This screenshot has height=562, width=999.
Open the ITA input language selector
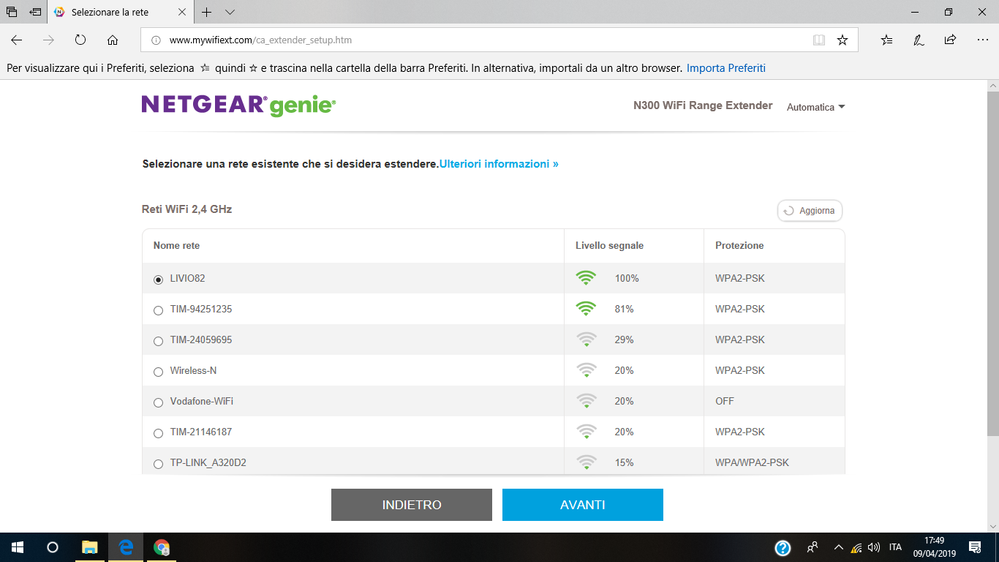[896, 547]
